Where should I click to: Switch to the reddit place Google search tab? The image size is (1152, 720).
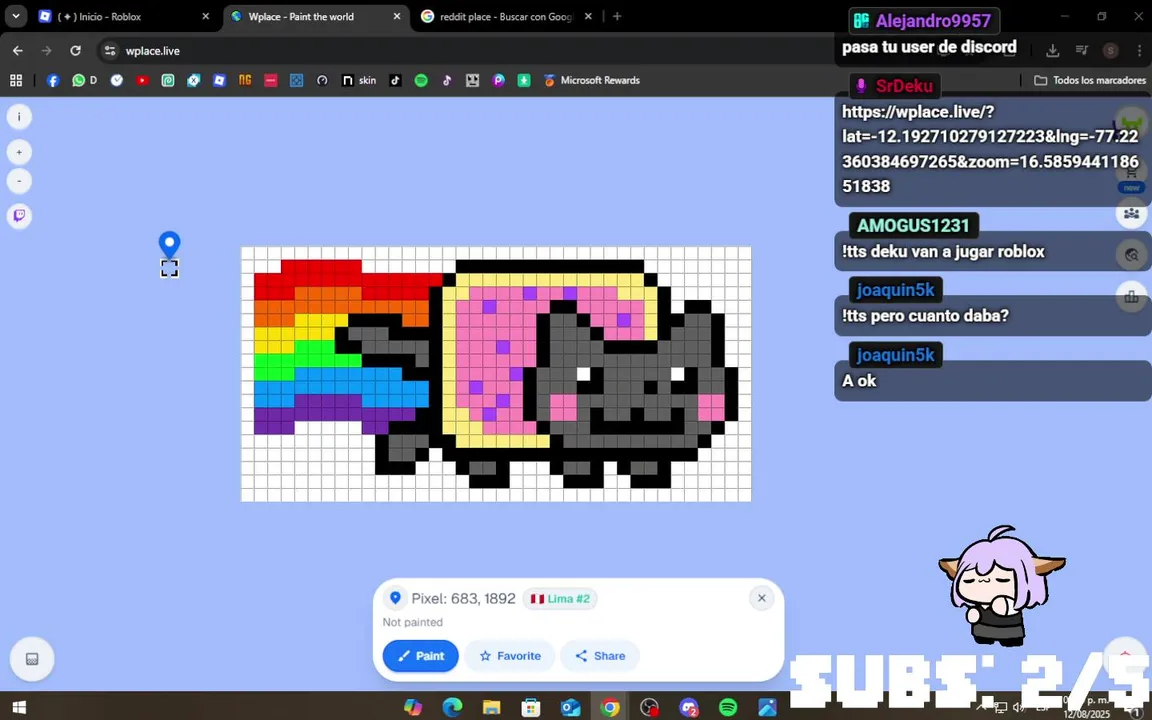[505, 16]
